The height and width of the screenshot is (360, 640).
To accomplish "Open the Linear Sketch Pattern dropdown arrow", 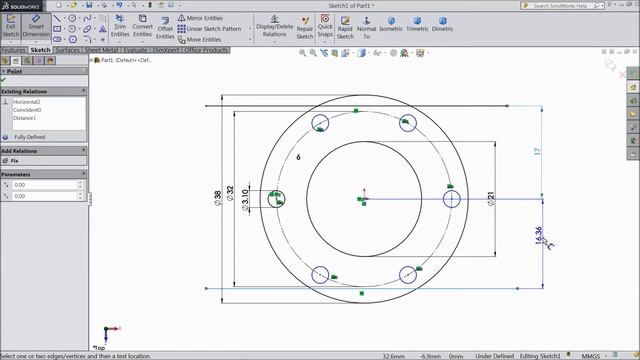I will click(250, 29).
